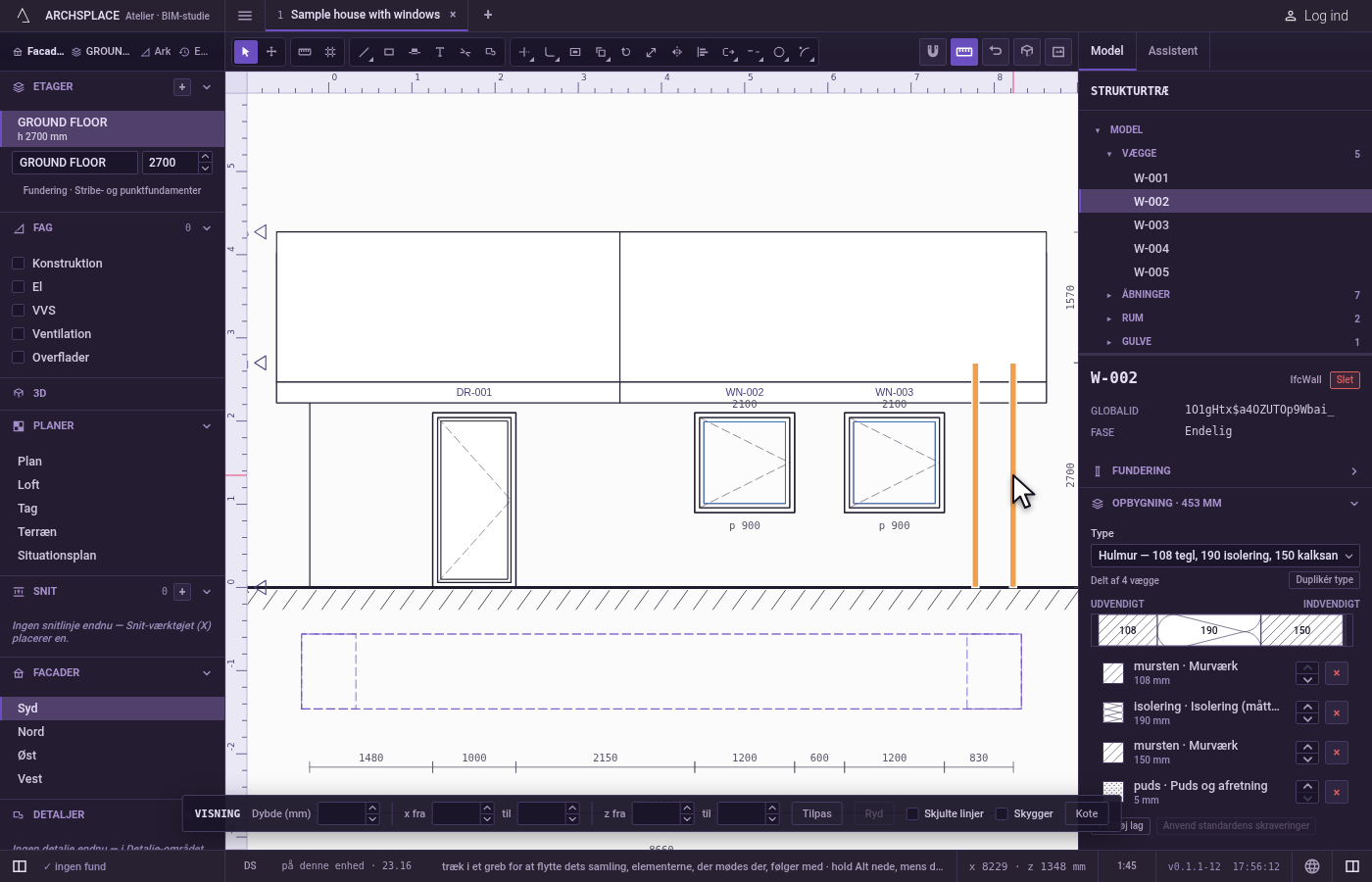The width and height of the screenshot is (1372, 882).
Task: Enable the Konstruktion discipline checkbox
Action: 18,264
